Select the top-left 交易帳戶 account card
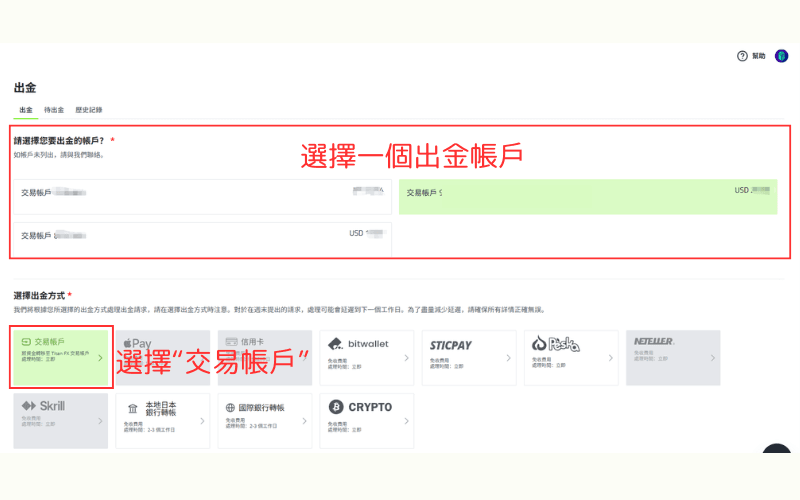The height and width of the screenshot is (500, 800). coord(202,198)
